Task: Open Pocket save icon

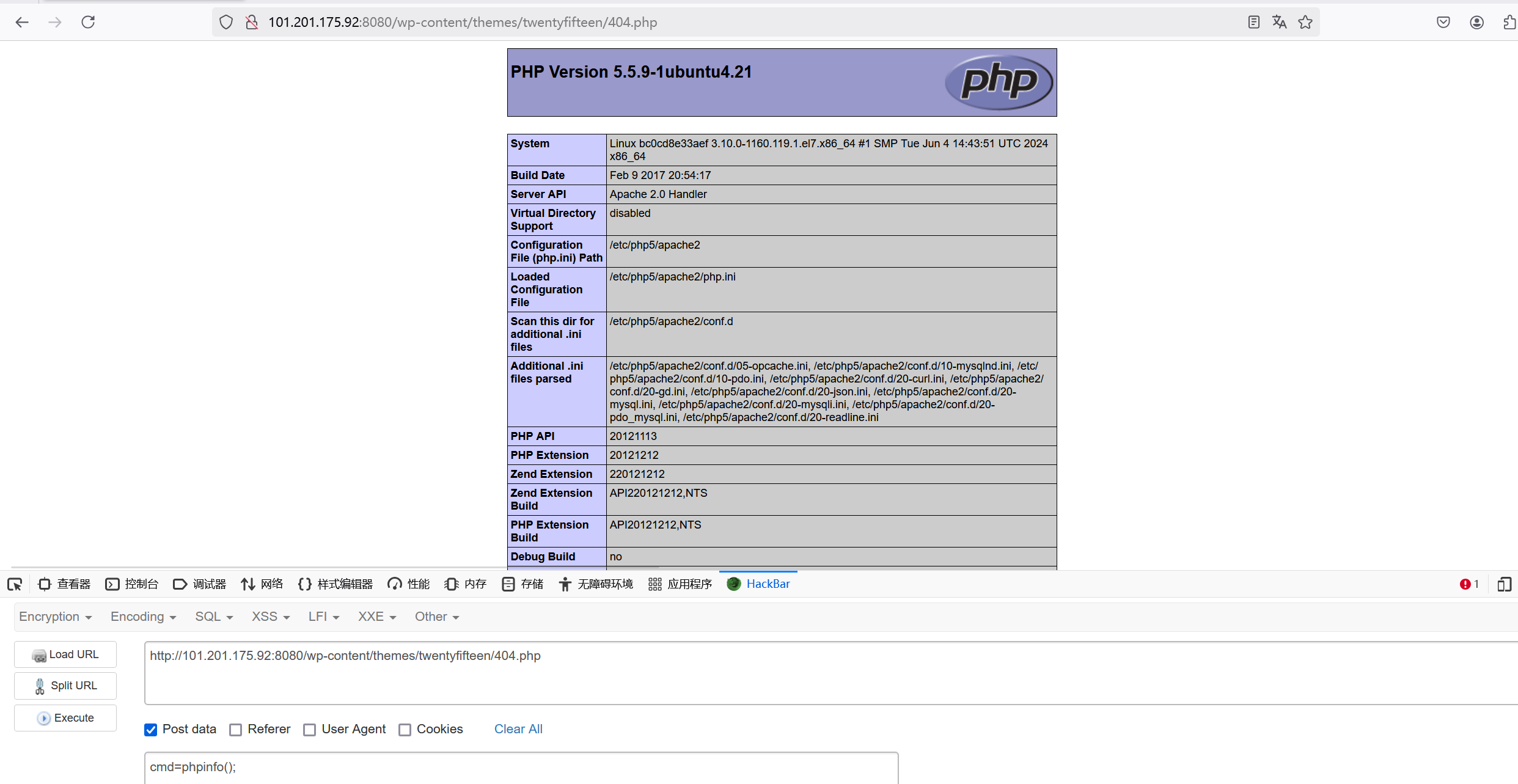Action: [1443, 23]
